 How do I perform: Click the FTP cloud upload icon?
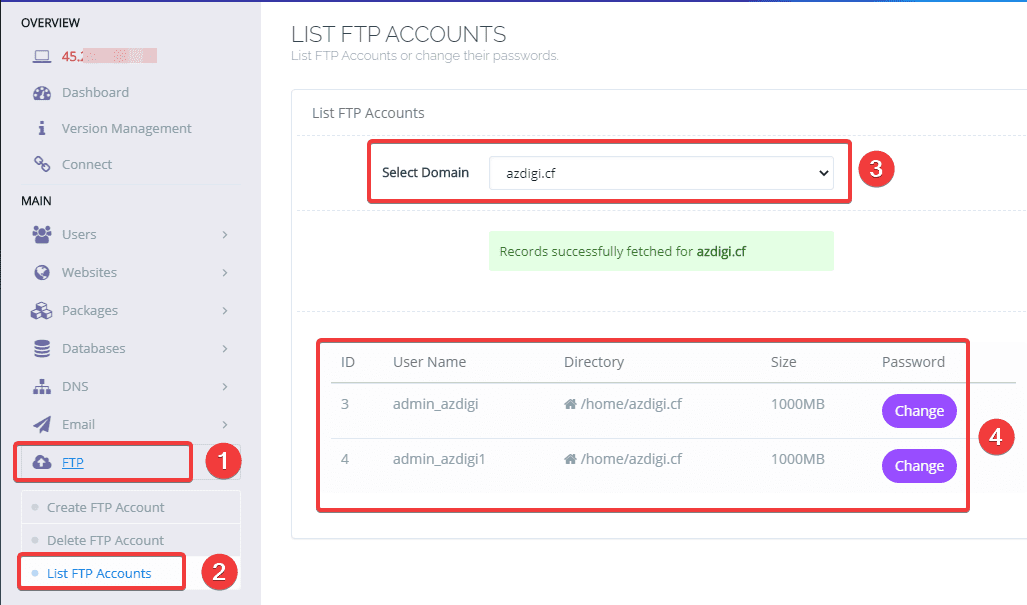tap(42, 462)
